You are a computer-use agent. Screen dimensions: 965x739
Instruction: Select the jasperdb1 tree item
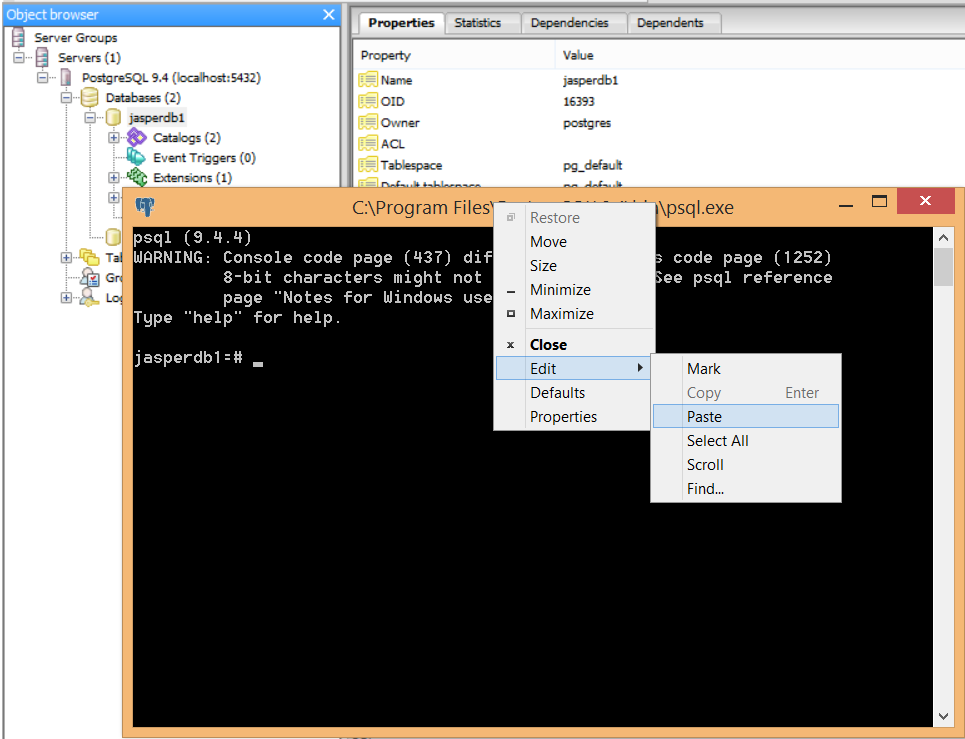(x=156, y=118)
